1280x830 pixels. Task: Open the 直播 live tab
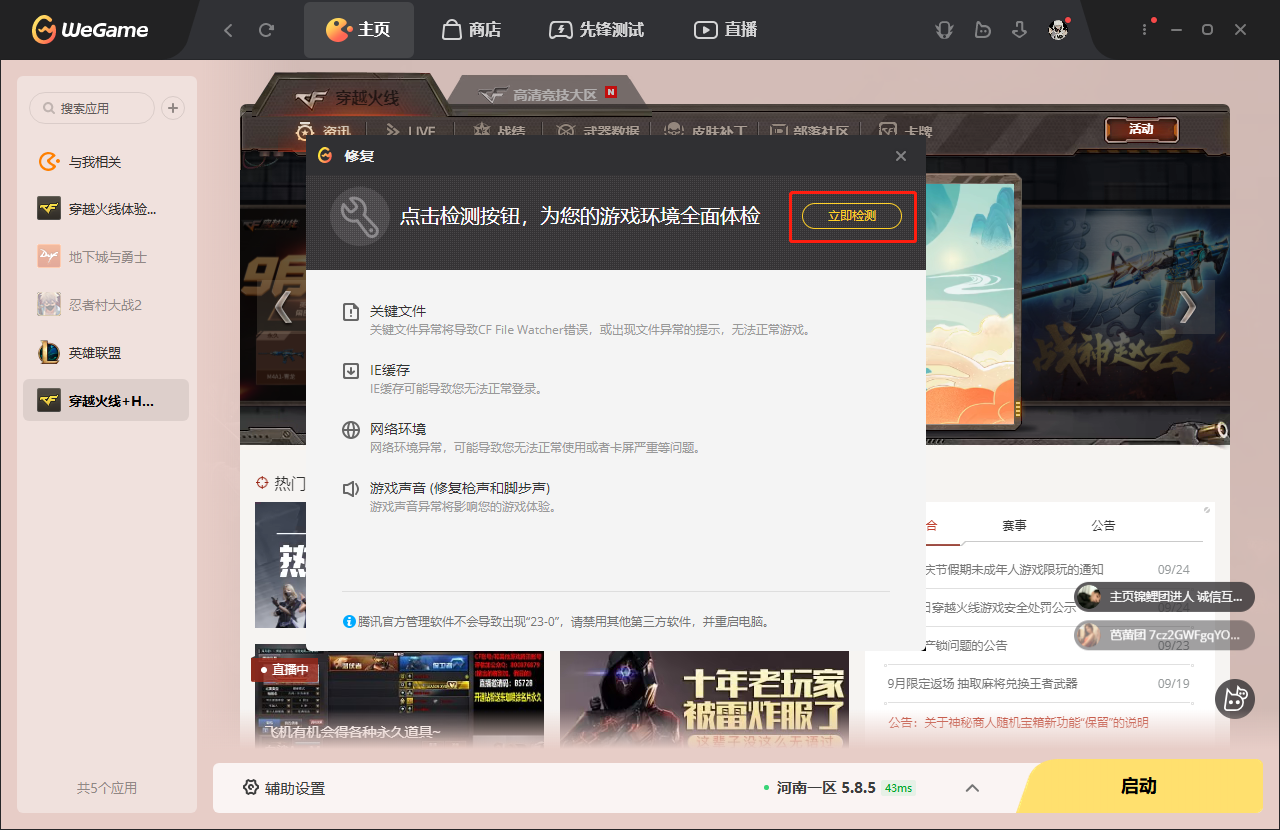click(726, 30)
